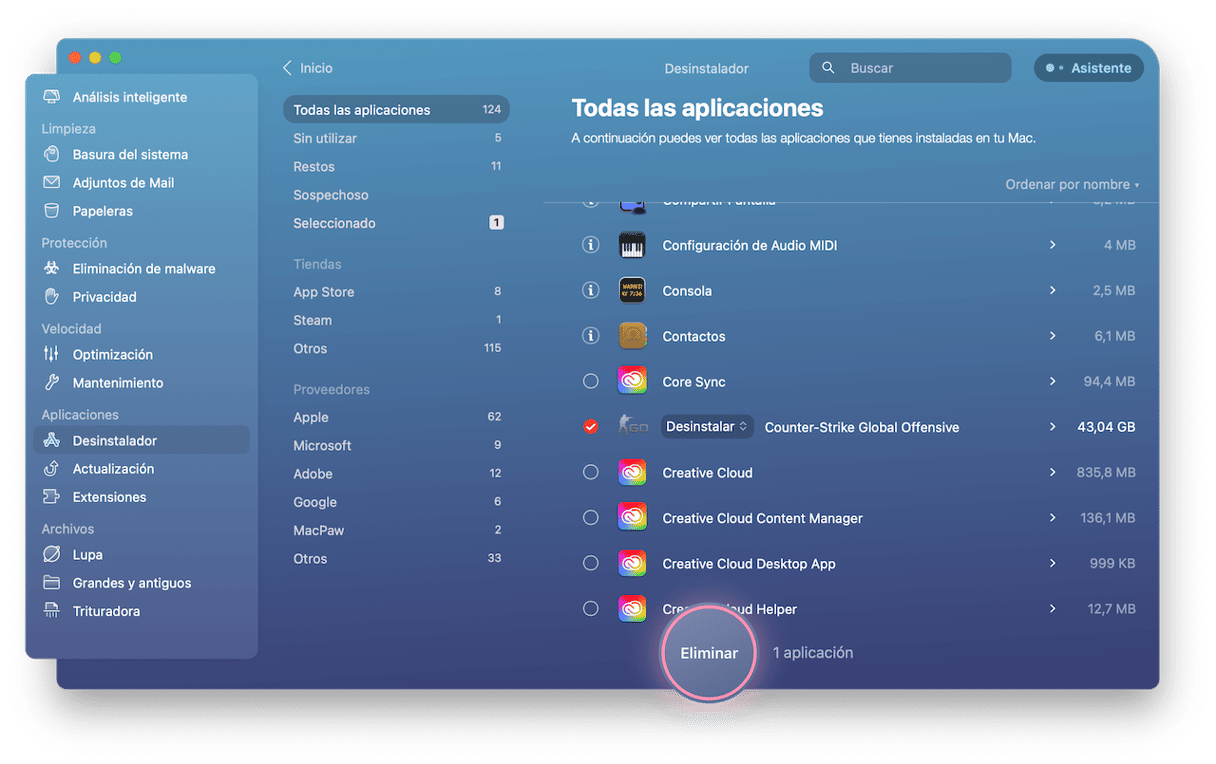The width and height of the screenshot is (1216, 764).
Task: Expand Creative Cloud Content Manager chevron
Action: (x=1052, y=518)
